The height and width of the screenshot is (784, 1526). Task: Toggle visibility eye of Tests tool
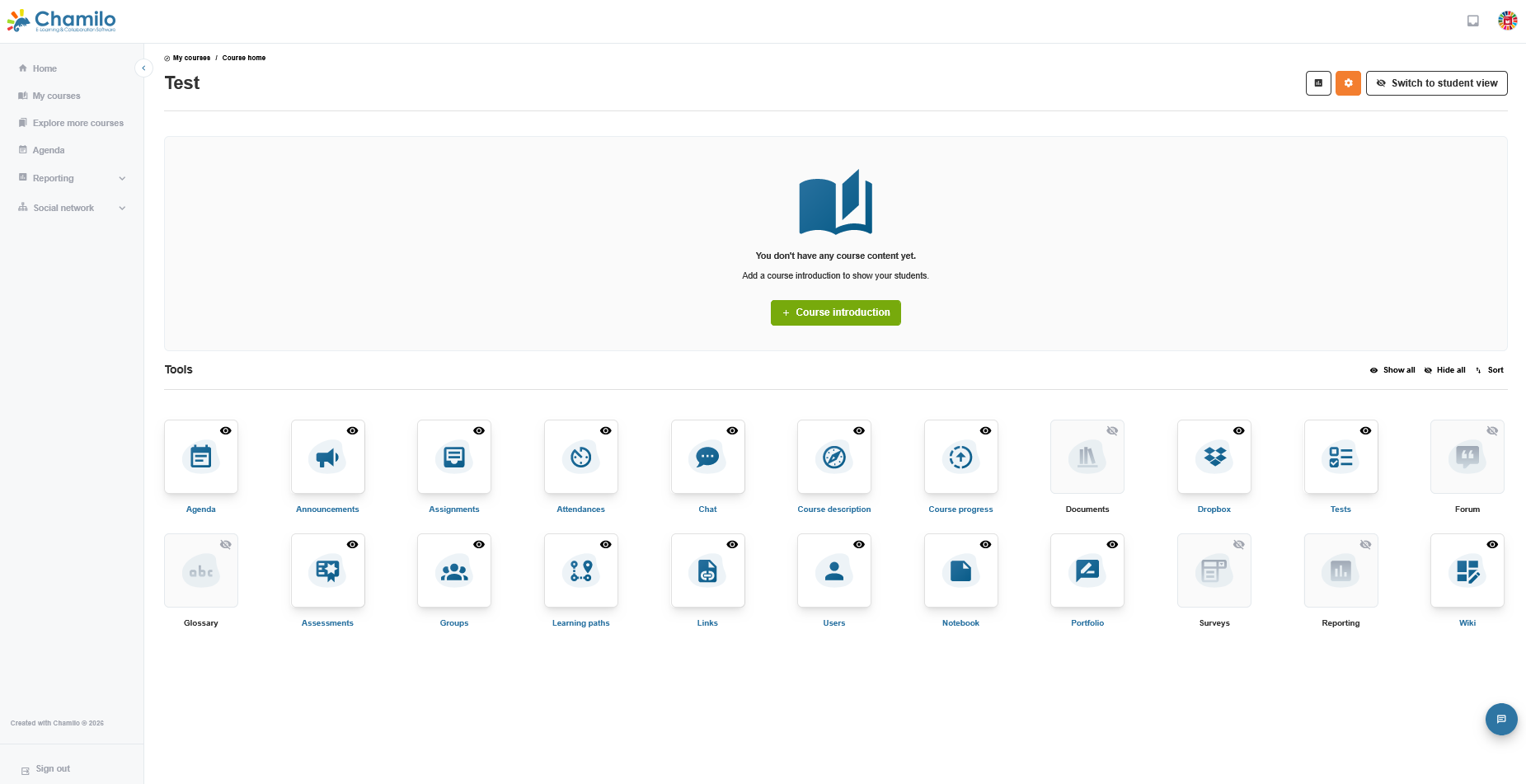[x=1366, y=430]
